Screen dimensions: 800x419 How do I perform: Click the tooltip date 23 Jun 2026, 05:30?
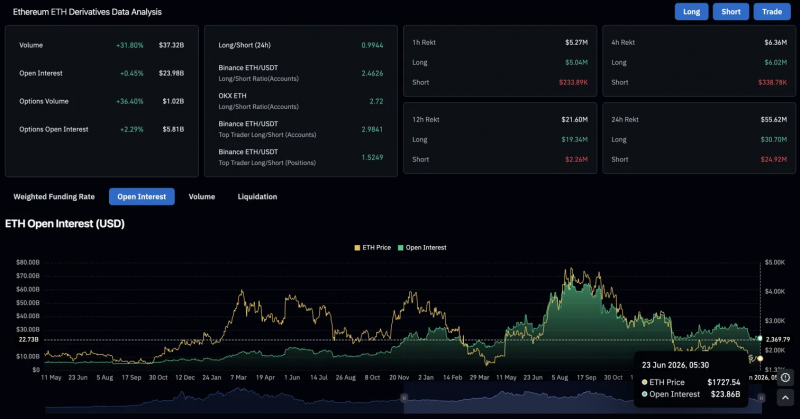click(x=676, y=365)
